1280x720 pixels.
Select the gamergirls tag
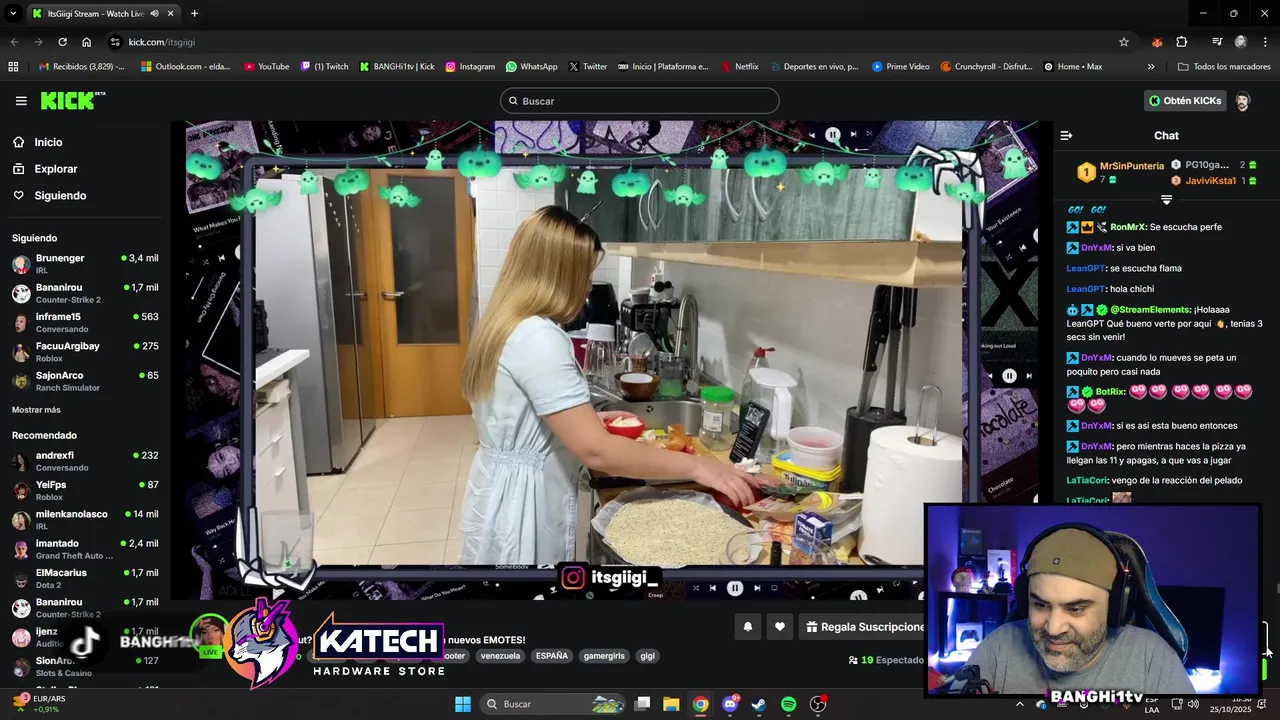coord(604,656)
